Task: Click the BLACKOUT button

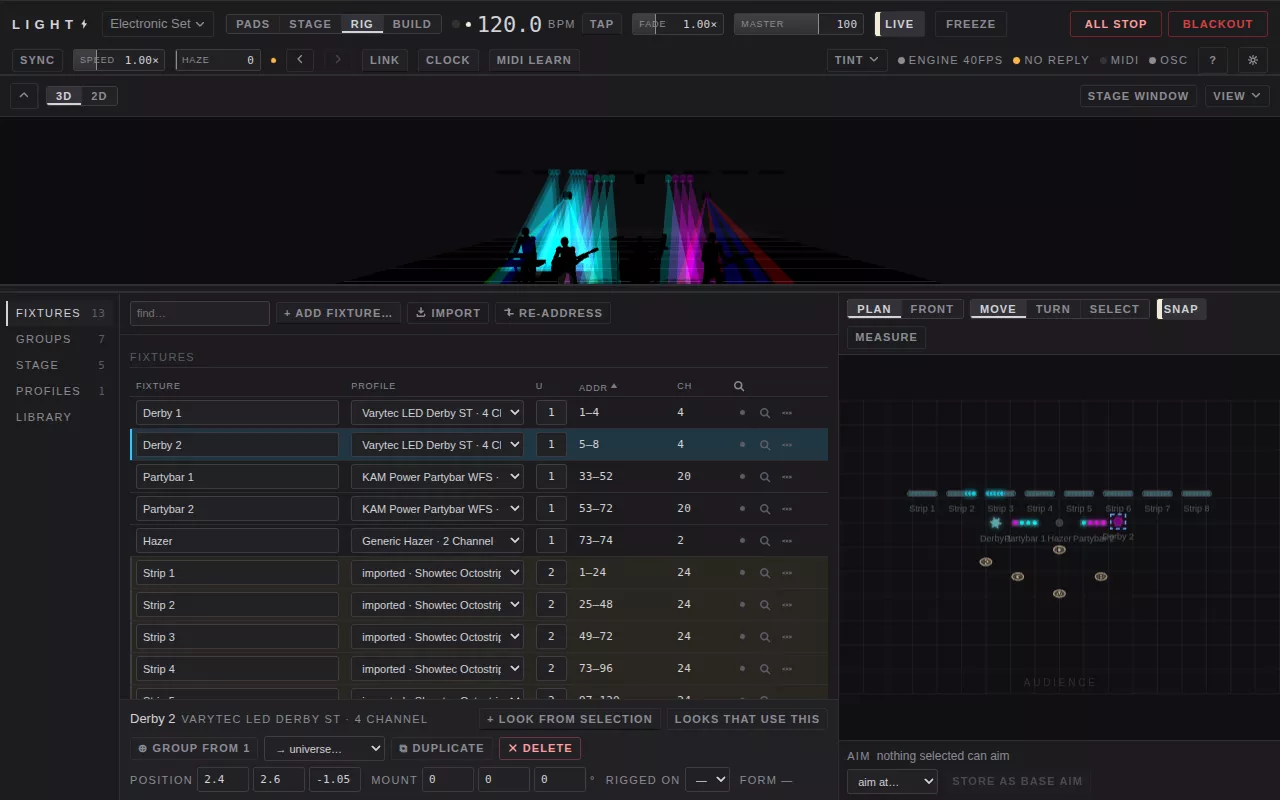Action: coord(1218,24)
